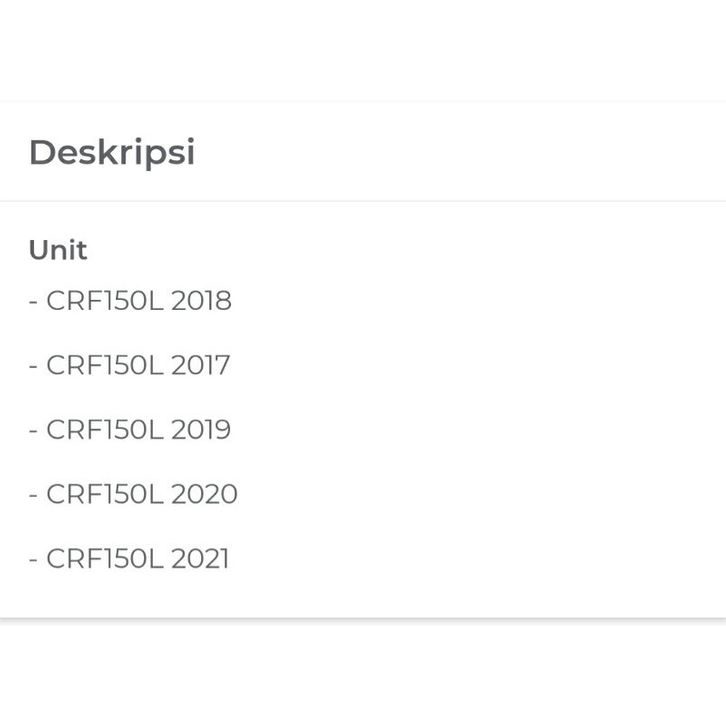Click the dash bullet before CRF150L 2018
The width and height of the screenshot is (726, 726).
click(33, 302)
